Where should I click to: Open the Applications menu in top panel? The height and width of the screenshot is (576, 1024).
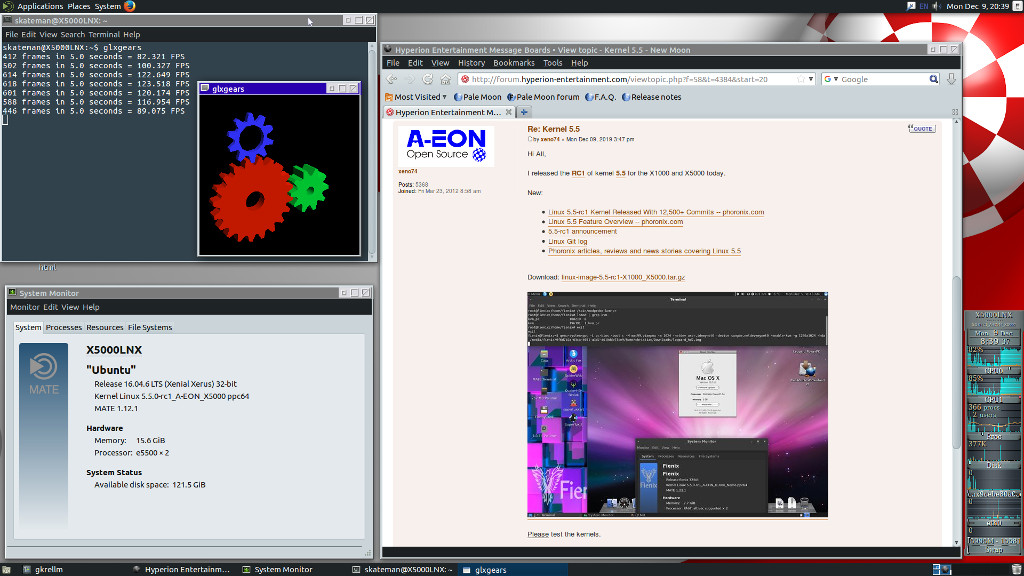[40, 6]
